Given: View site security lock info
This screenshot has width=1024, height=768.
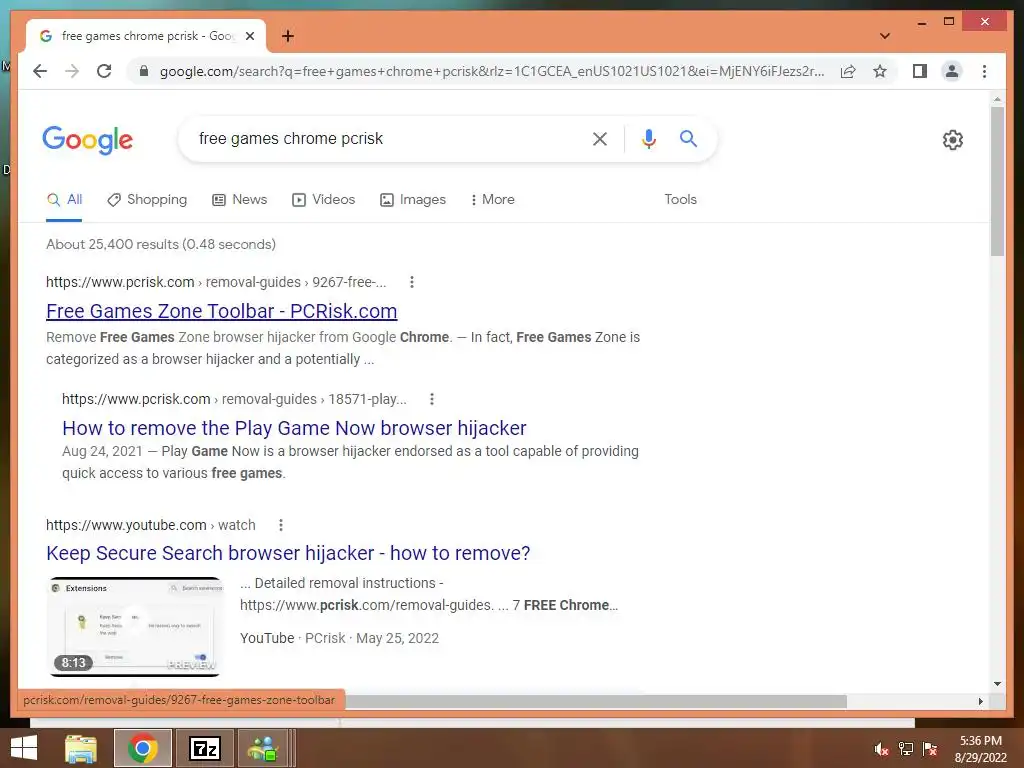Looking at the screenshot, I should pos(144,71).
